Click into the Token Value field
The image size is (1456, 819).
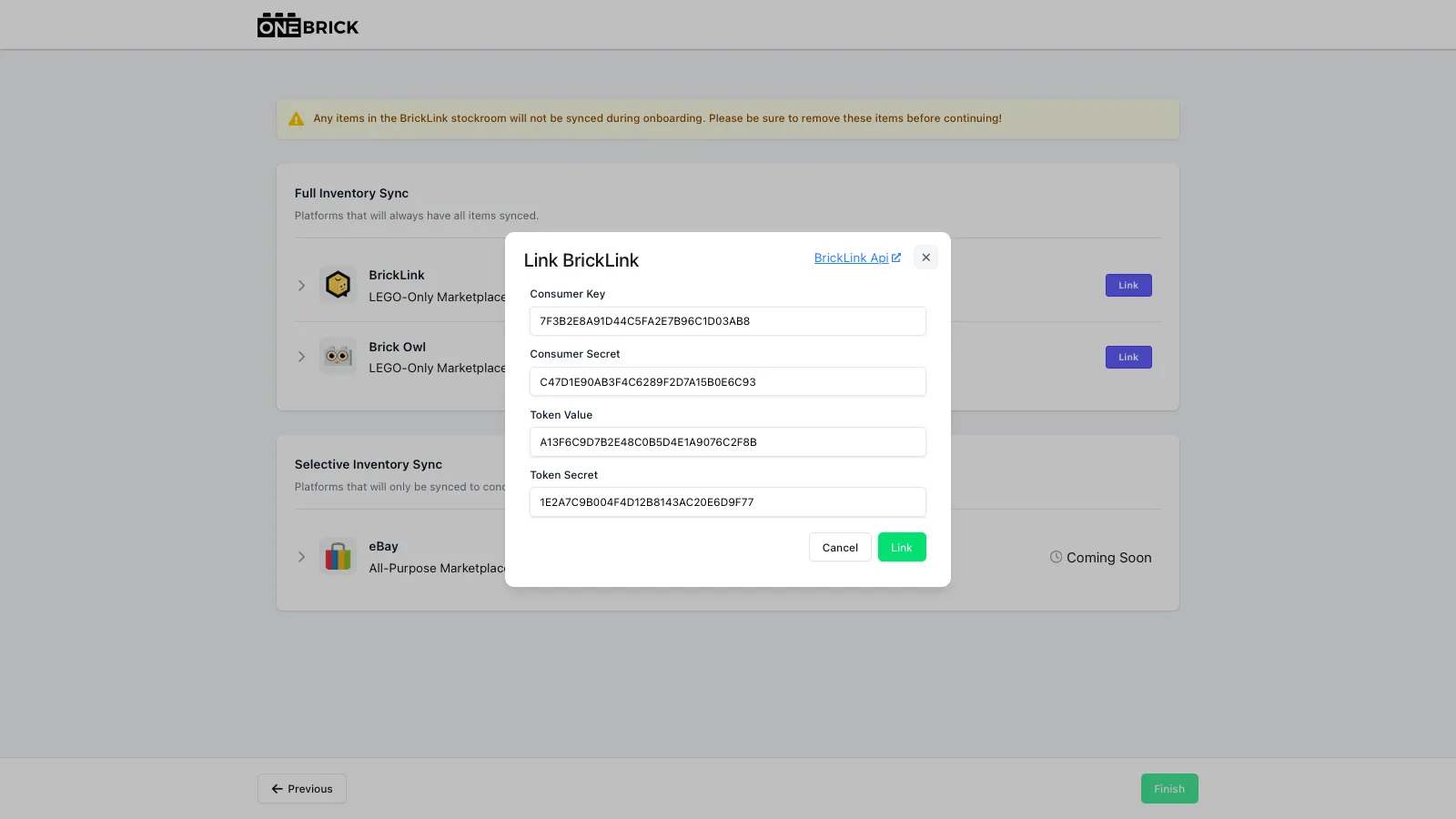(728, 441)
